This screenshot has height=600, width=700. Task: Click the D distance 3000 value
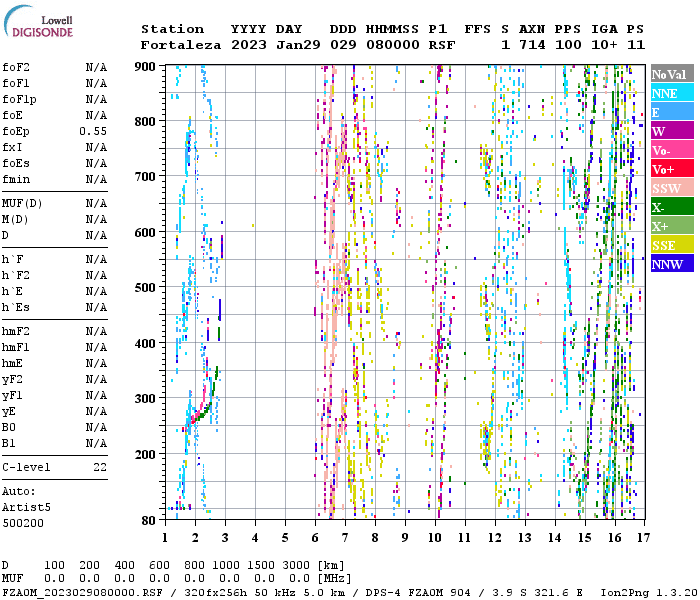pos(296,565)
